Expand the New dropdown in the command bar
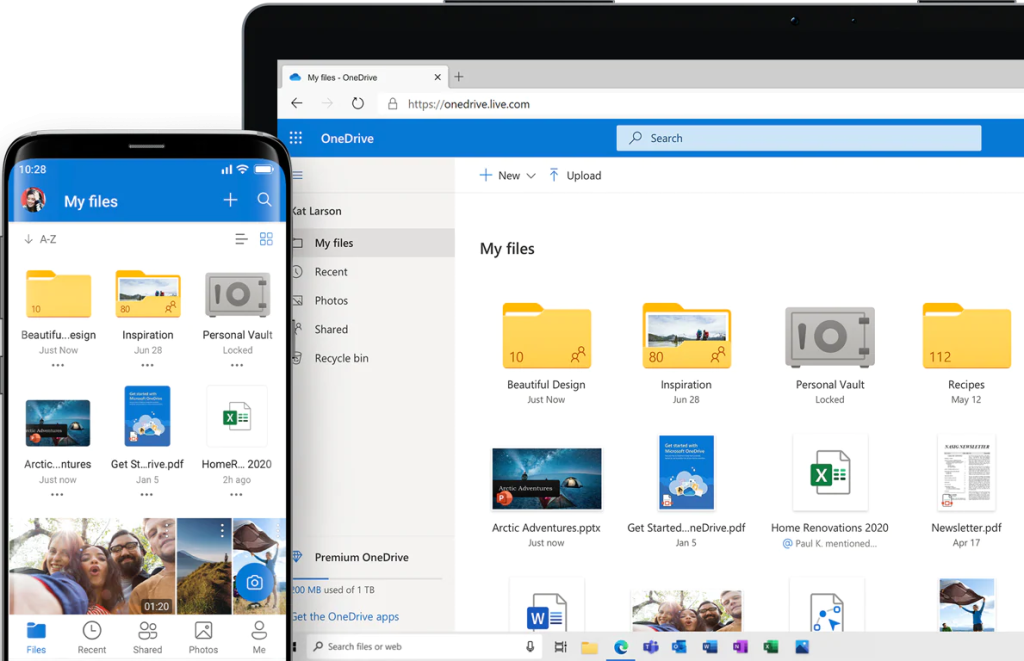This screenshot has width=1024, height=661. point(507,175)
